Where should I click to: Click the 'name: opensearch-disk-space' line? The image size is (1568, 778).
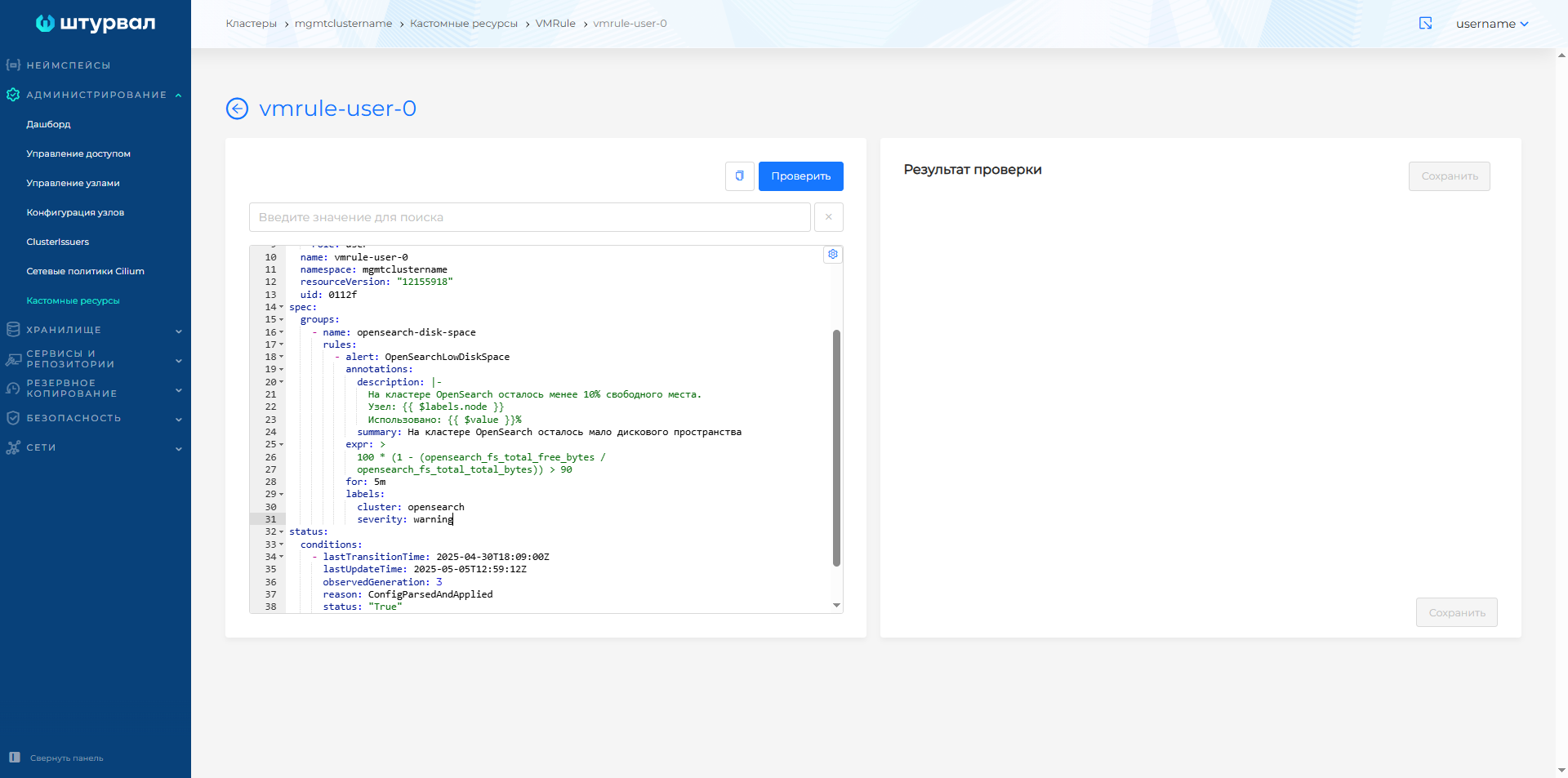399,332
